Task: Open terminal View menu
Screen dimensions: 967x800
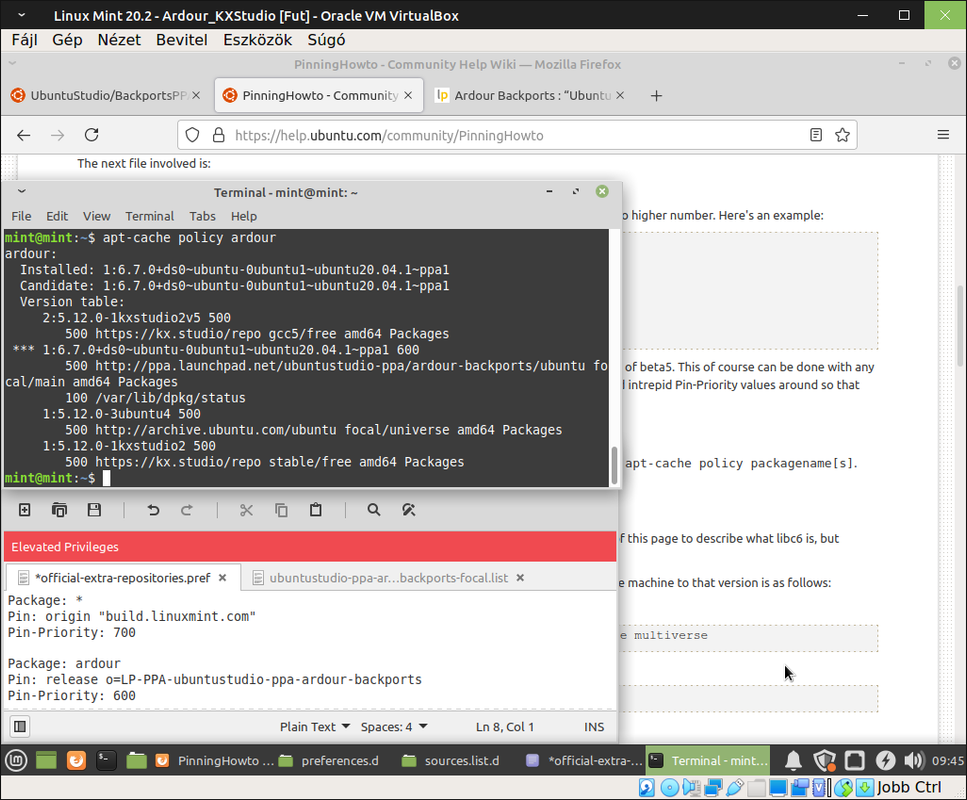Action: [97, 216]
